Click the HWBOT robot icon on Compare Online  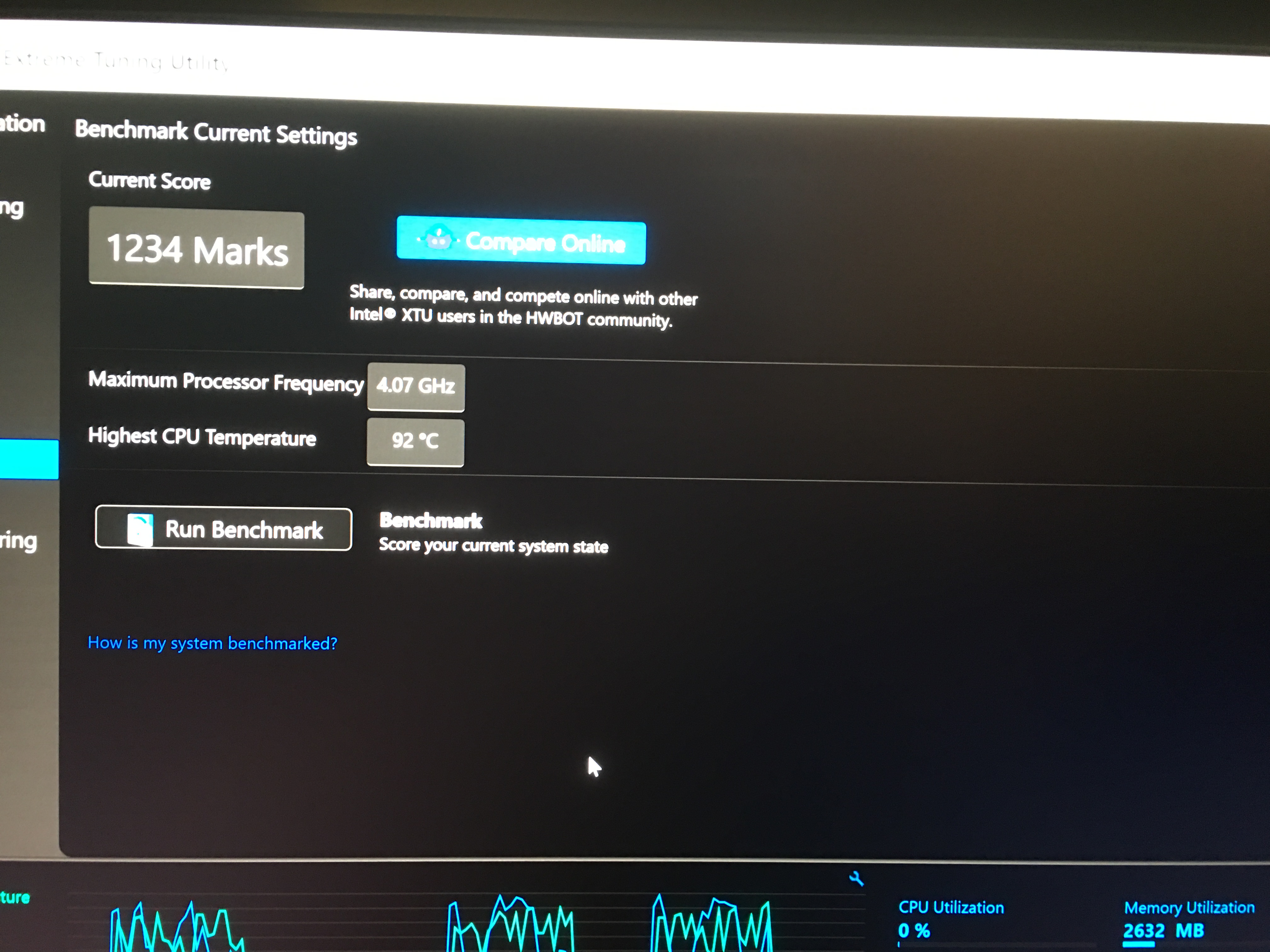pos(439,238)
